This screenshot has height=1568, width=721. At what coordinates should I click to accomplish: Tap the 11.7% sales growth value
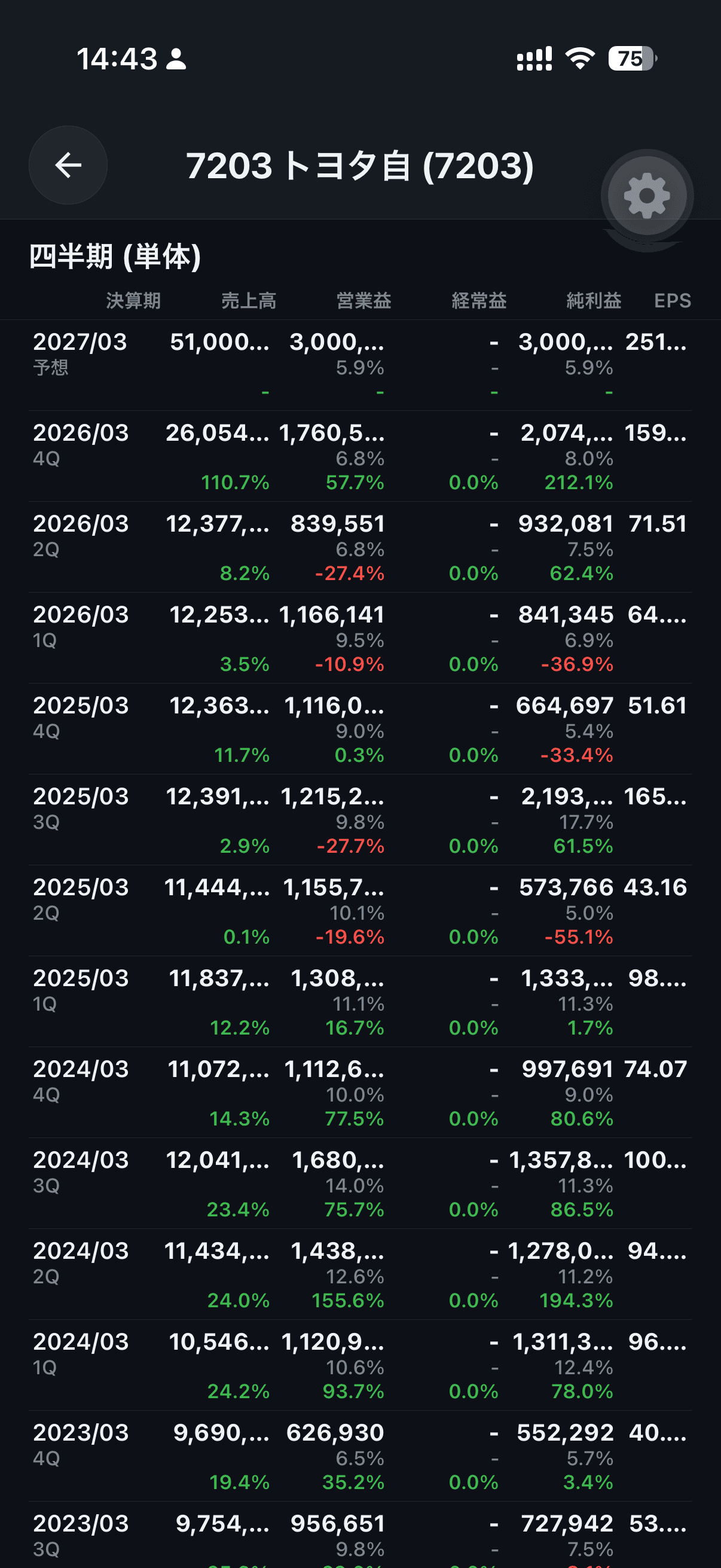pyautogui.click(x=242, y=755)
